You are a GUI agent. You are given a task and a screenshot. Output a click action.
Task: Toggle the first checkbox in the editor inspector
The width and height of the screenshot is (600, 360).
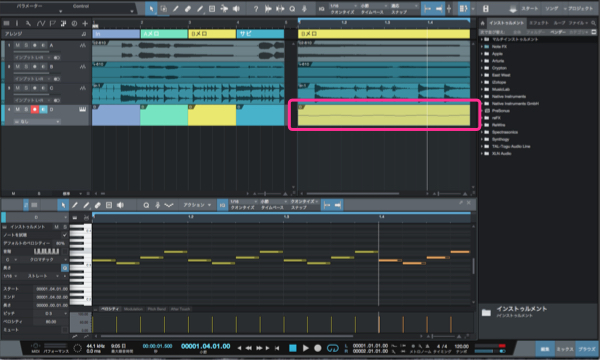tap(64, 235)
